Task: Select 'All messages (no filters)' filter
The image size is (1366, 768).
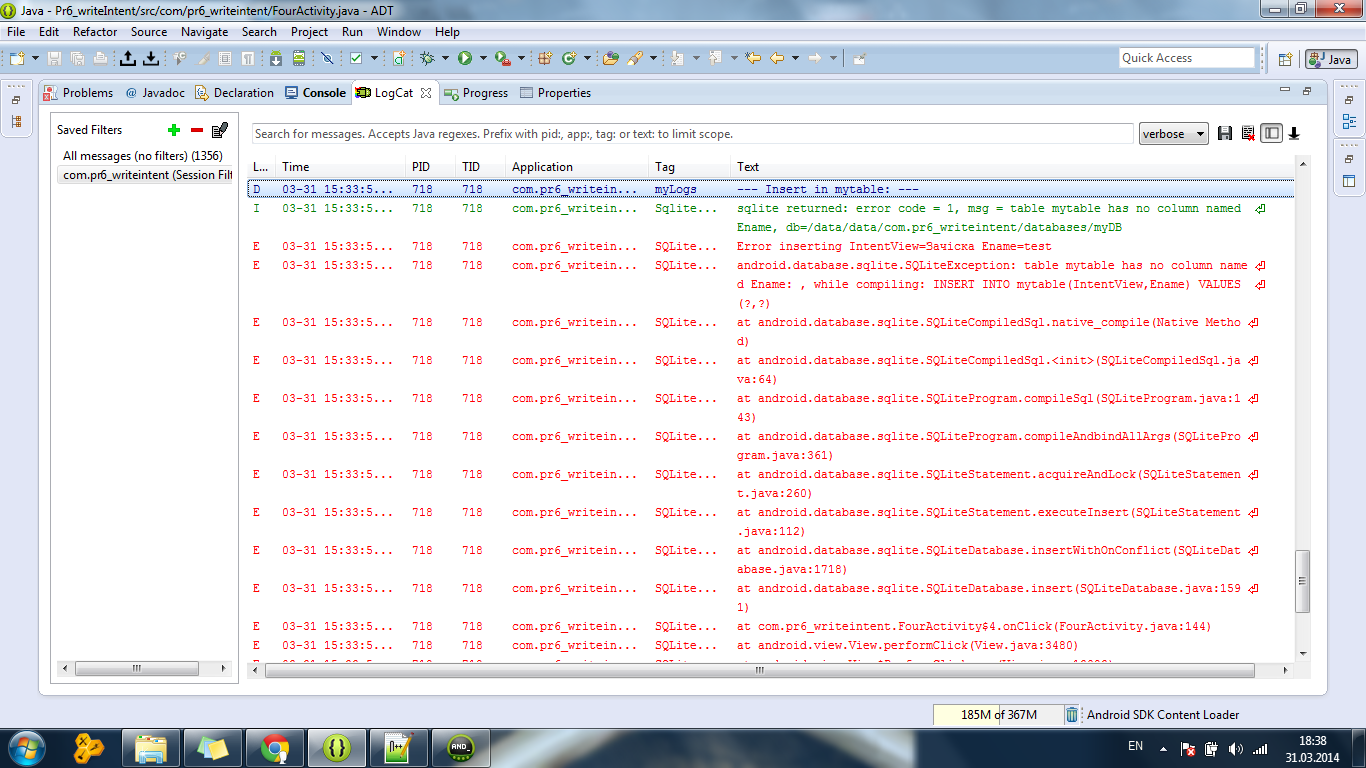Action: point(143,156)
